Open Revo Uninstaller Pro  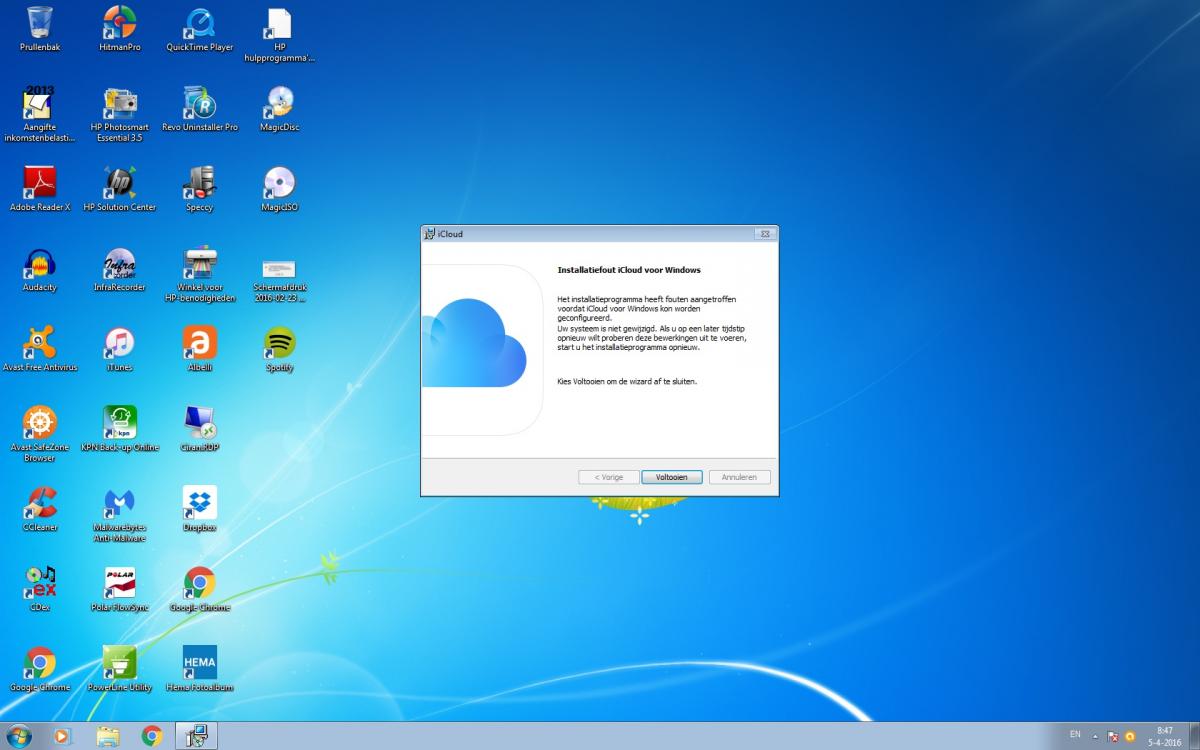point(200,109)
